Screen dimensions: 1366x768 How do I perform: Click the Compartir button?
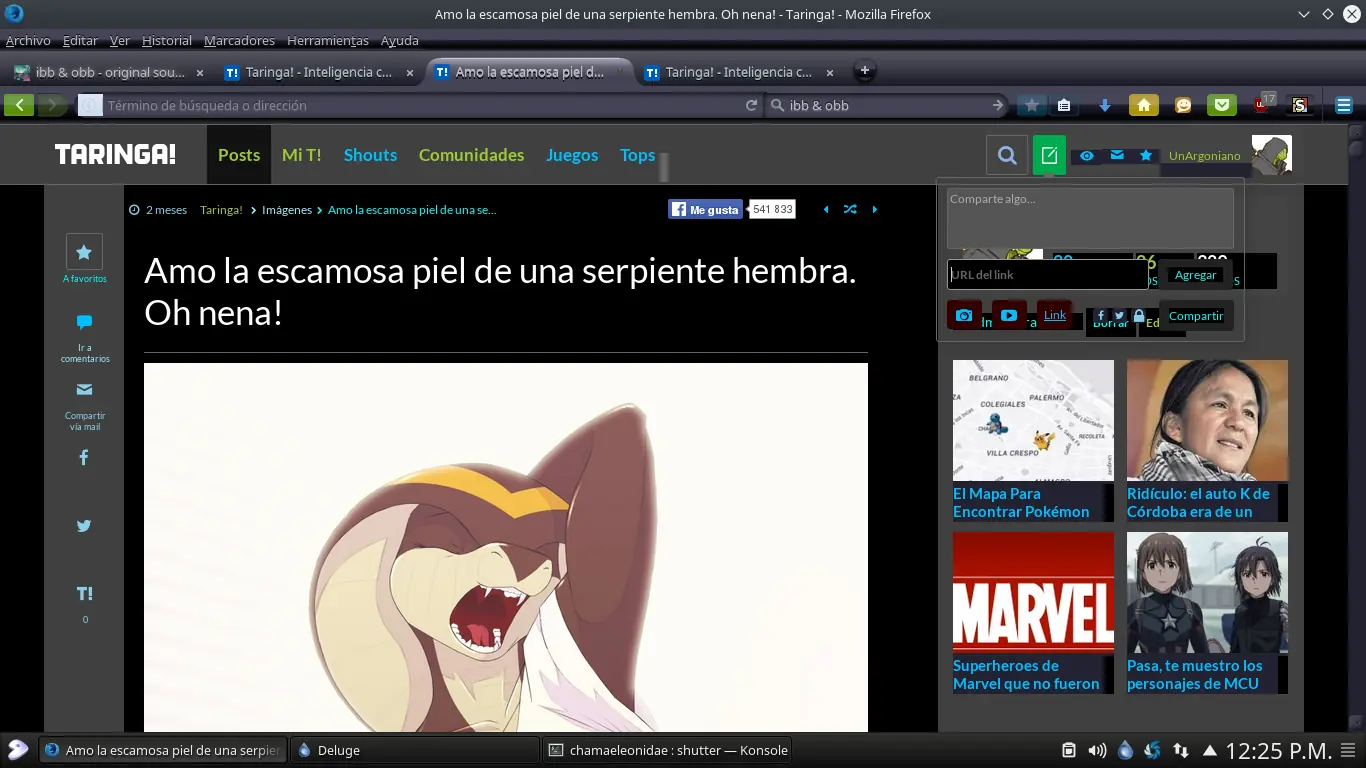tap(1196, 315)
